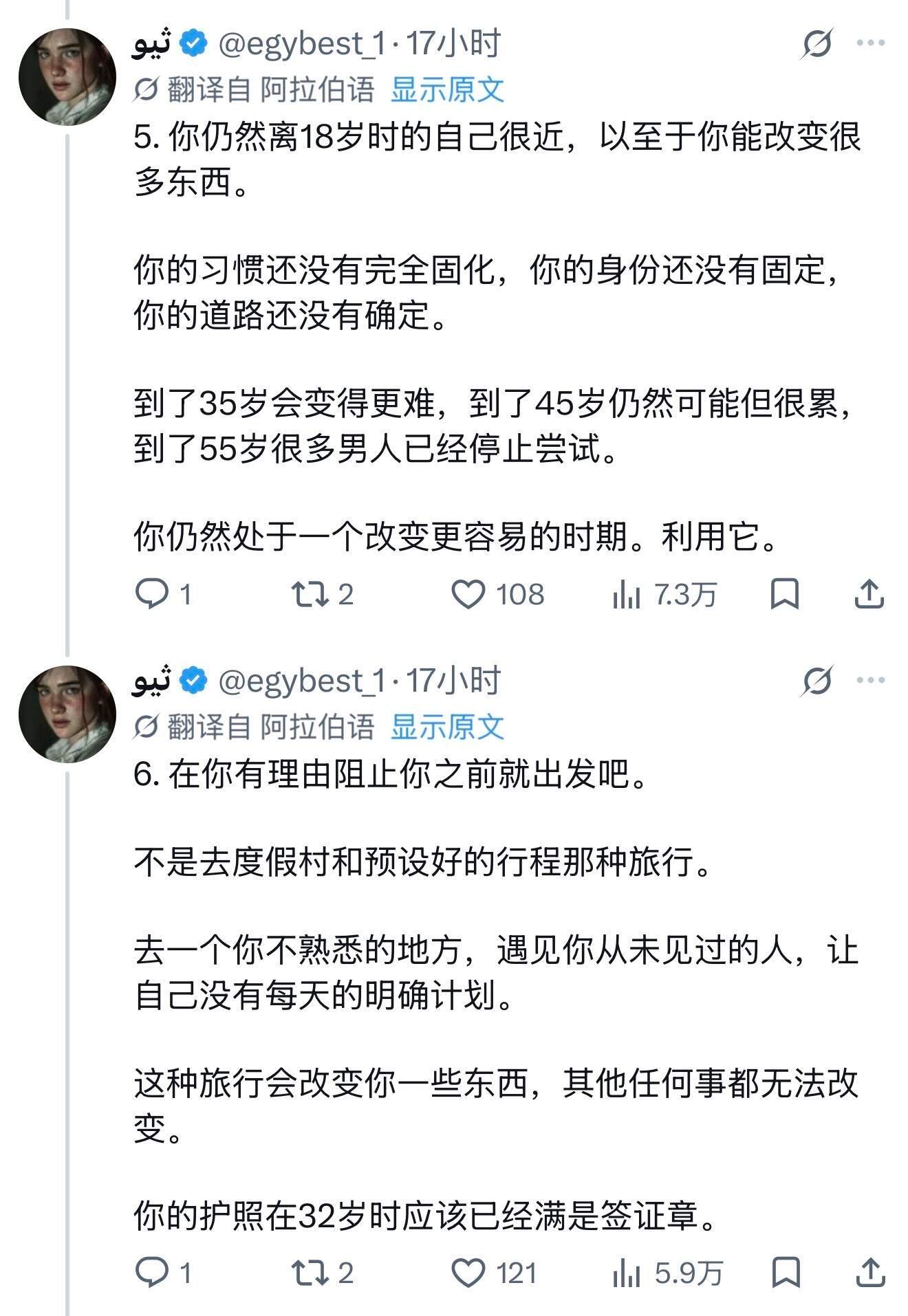Open profile picture of first tweet author
Viewport: 908px width, 1316px height.
point(67,76)
